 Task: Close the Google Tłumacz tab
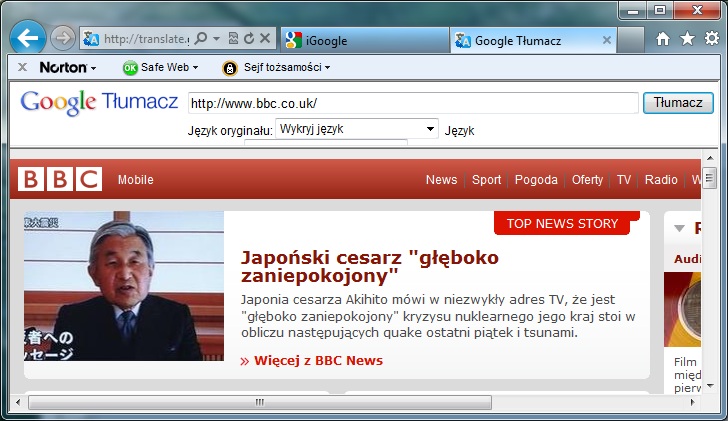pos(606,40)
